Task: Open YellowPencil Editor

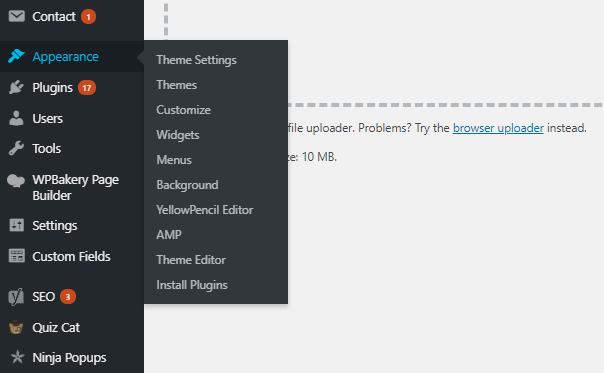Action: 205,210
